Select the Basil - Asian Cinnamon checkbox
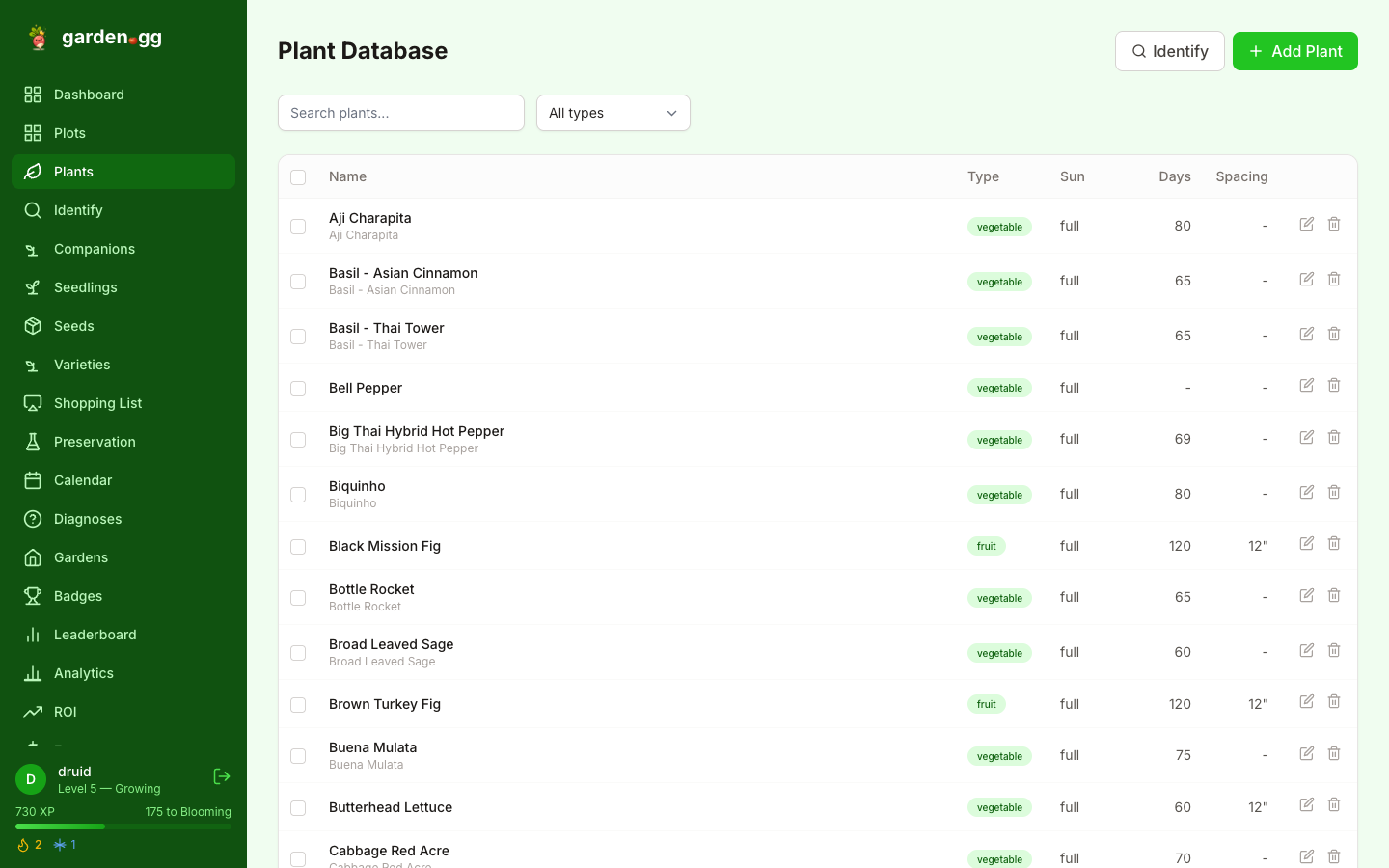The image size is (1389, 868). point(298,282)
